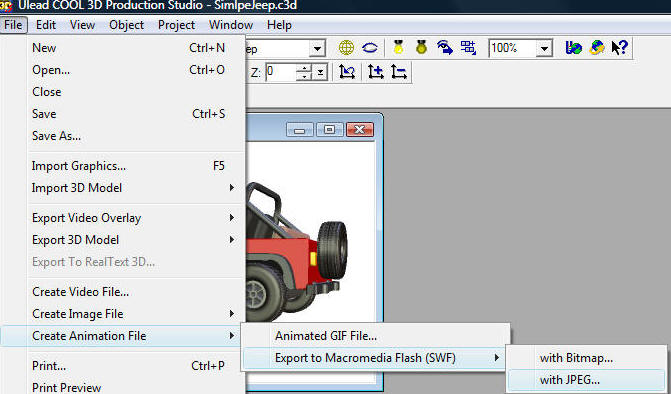Choose Close from the File menu
This screenshot has width=671, height=394.
(124, 92)
